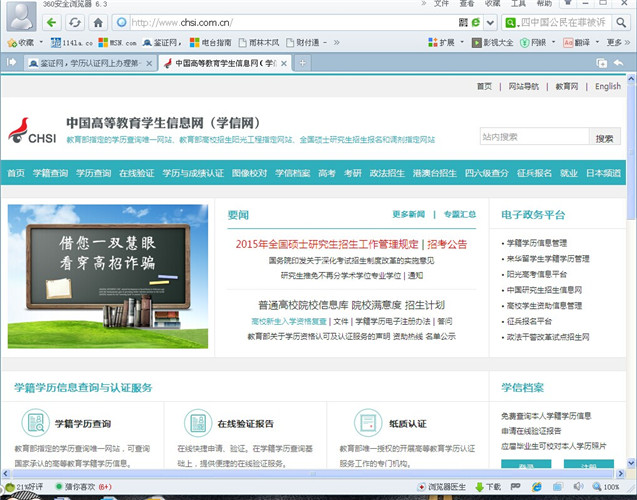The image size is (637, 500).
Task: Expand 更多 toolbar overflow
Action: (x=618, y=42)
